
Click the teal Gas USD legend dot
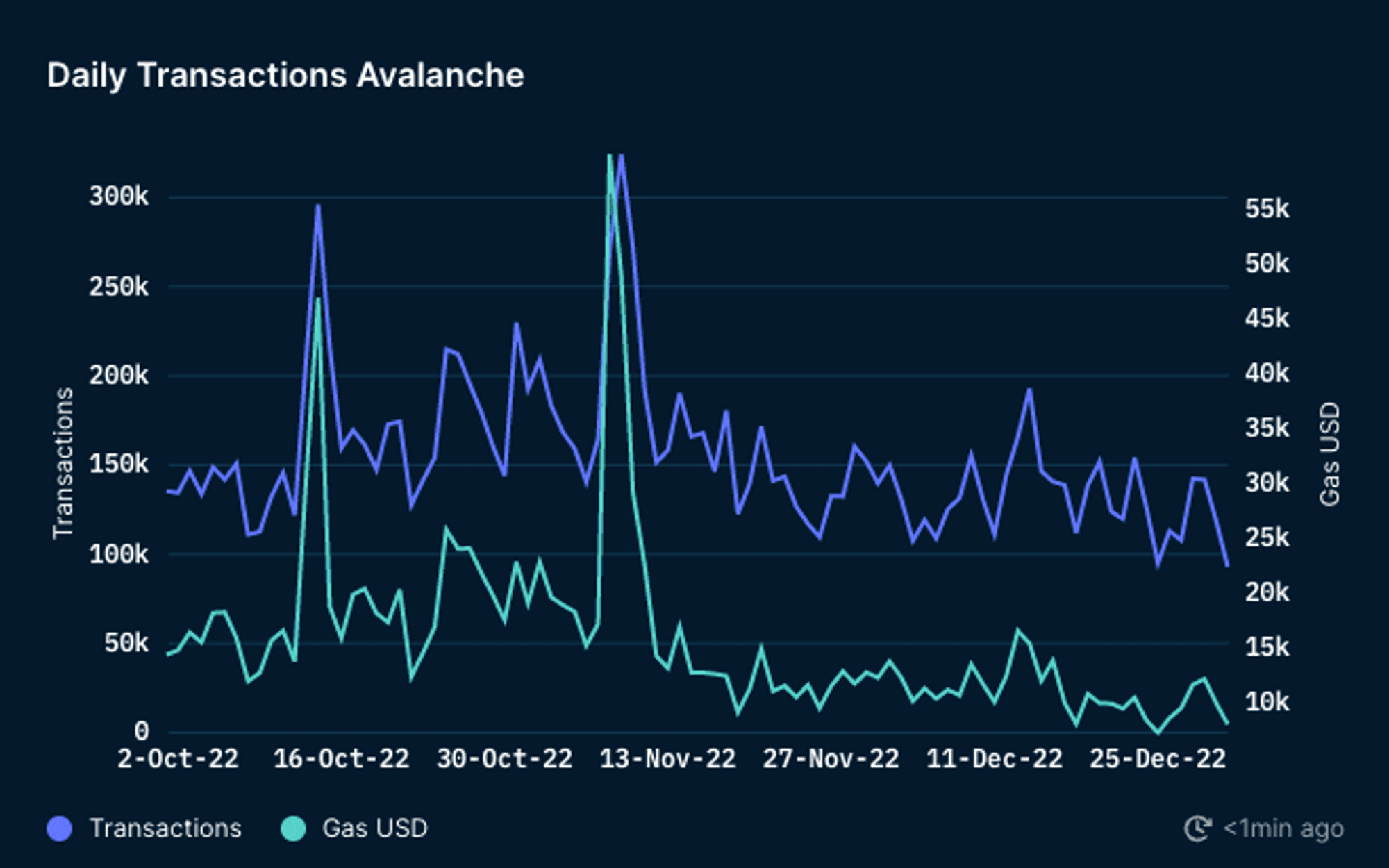point(293,828)
